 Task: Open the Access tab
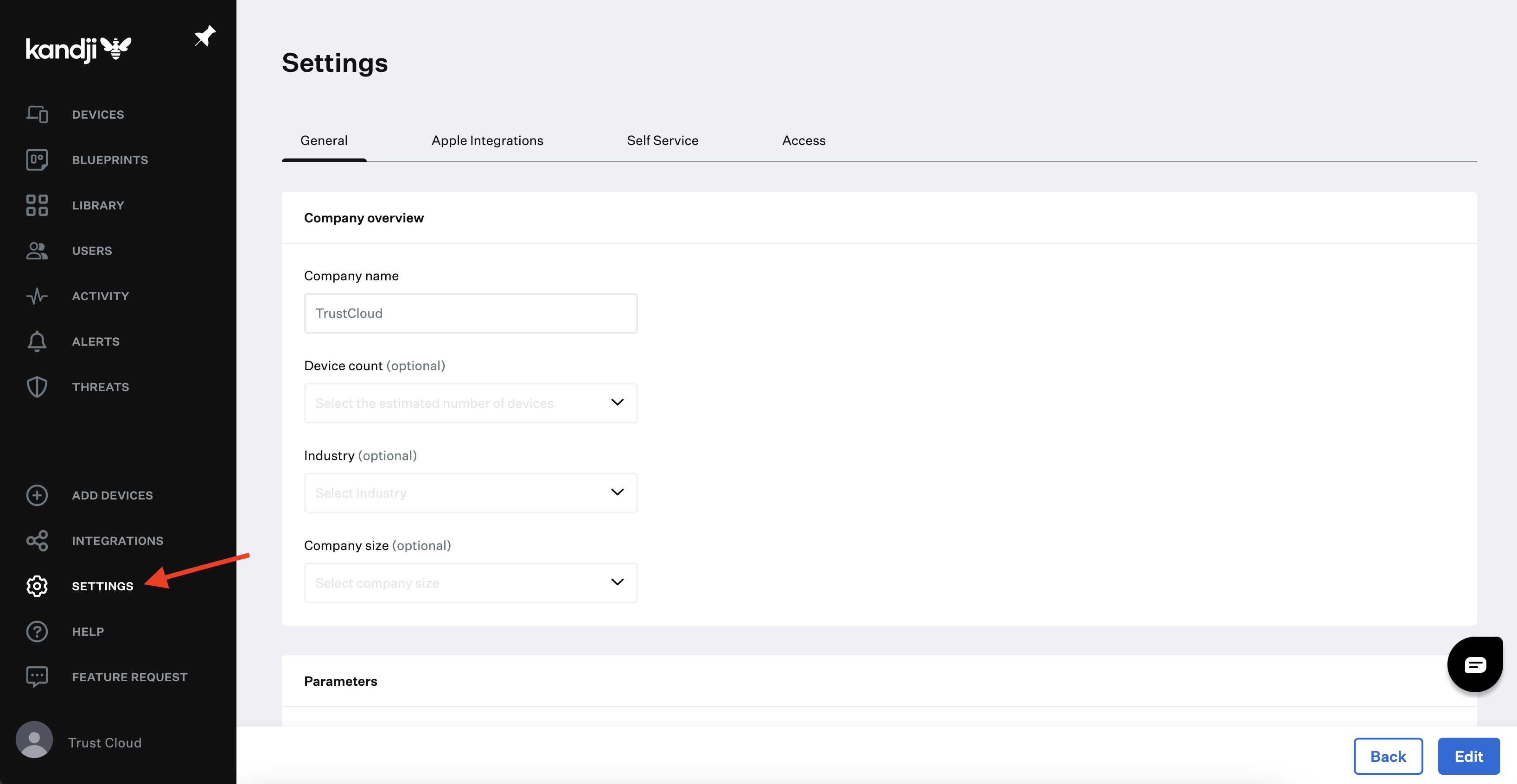coord(803,141)
